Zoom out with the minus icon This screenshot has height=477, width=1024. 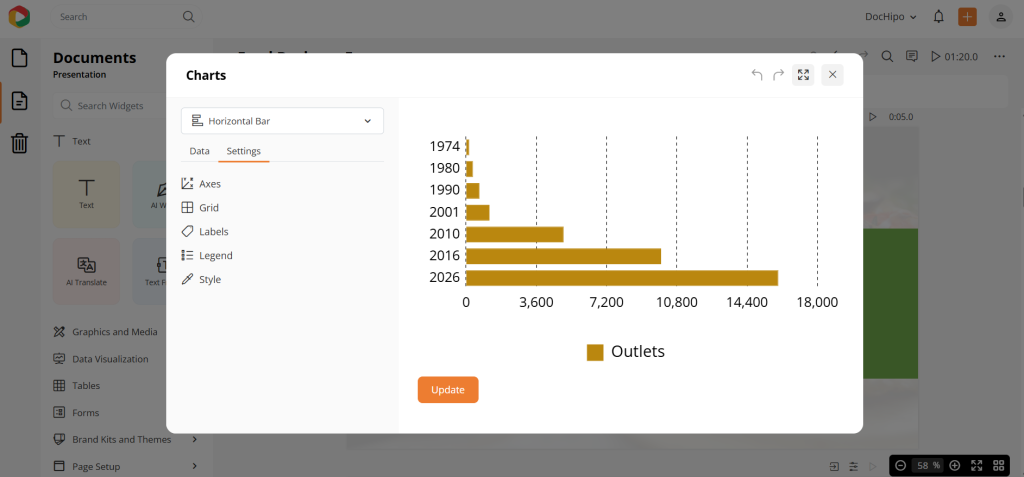pos(901,465)
